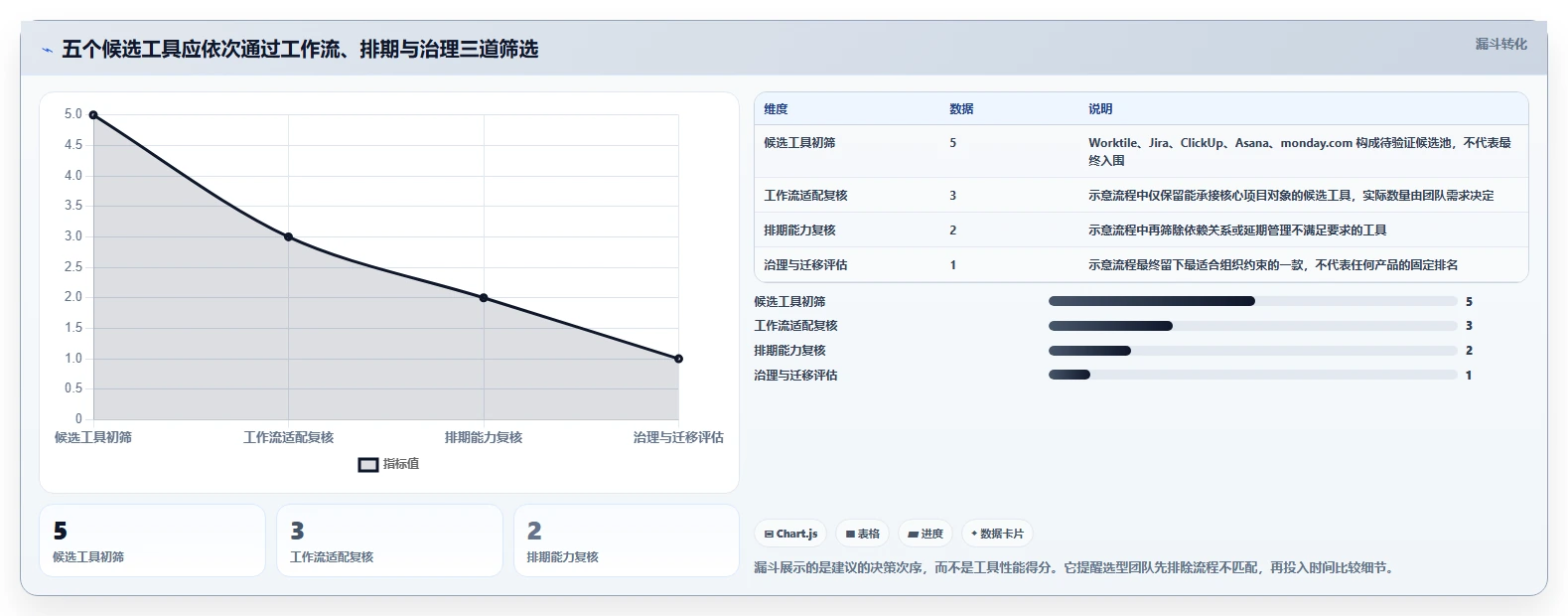Click the x-axis label 治理与迁移评估

point(678,437)
